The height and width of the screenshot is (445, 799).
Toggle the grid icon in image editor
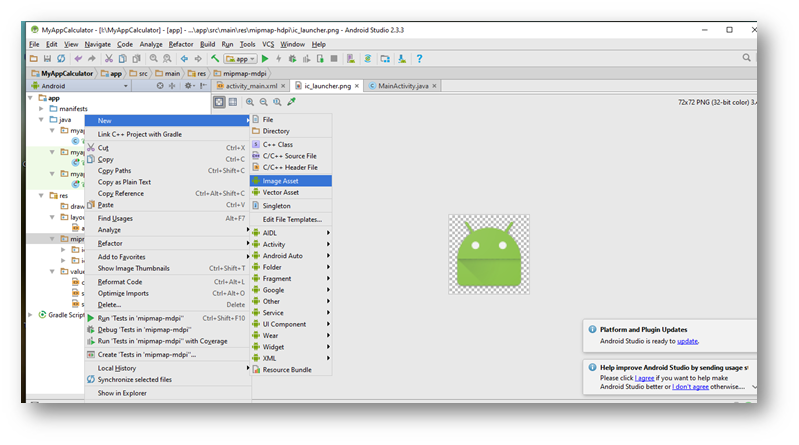point(233,102)
